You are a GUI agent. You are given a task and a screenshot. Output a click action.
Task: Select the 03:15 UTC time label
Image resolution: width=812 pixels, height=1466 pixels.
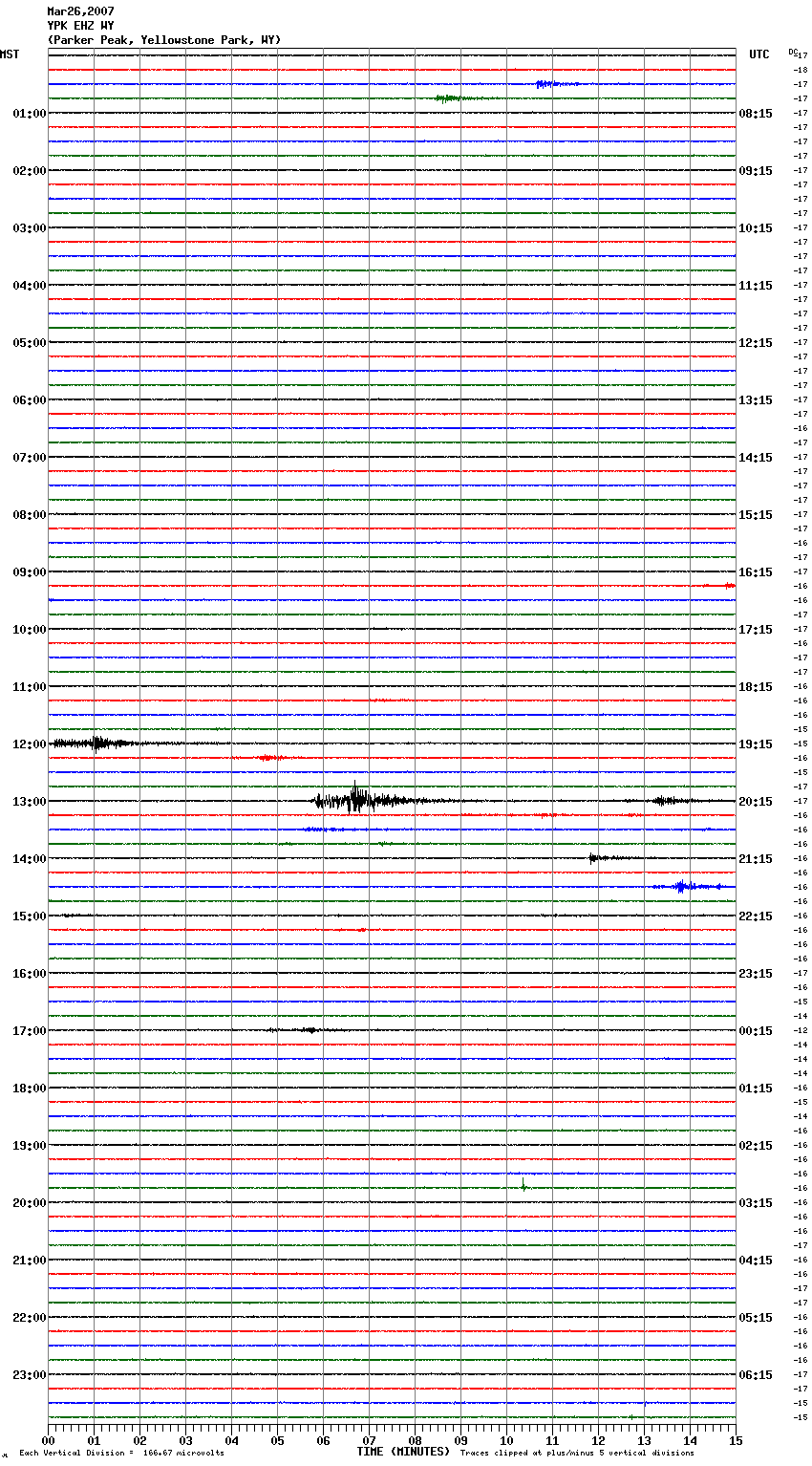[756, 1203]
